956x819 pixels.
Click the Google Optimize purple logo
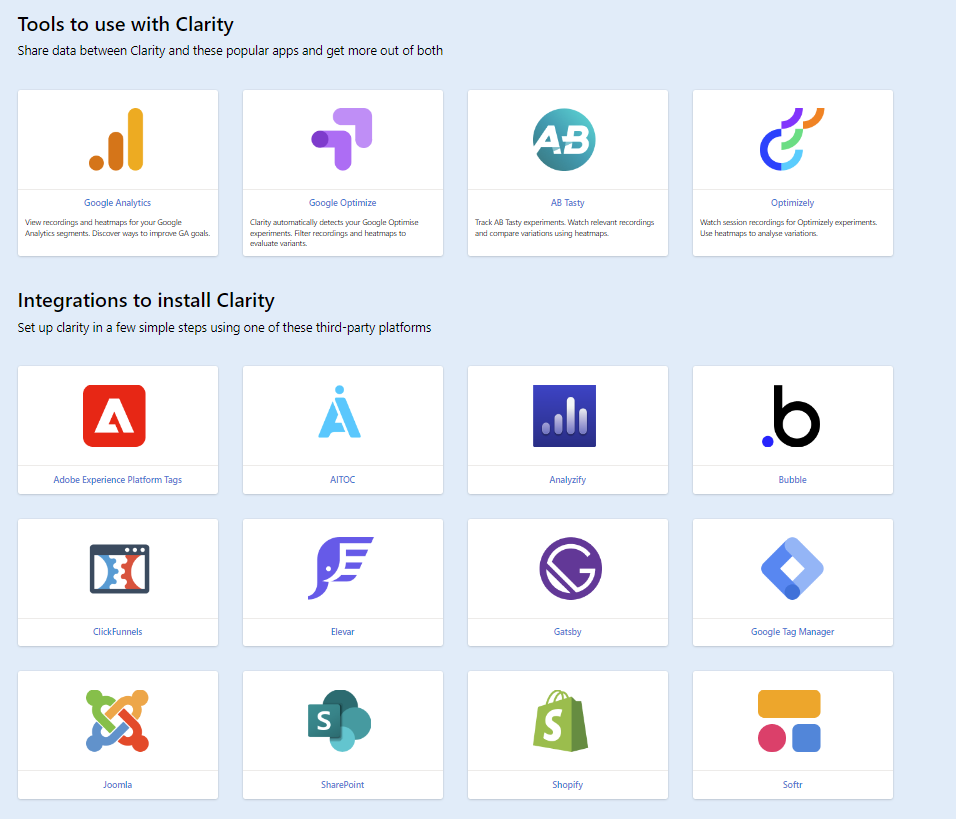341,140
